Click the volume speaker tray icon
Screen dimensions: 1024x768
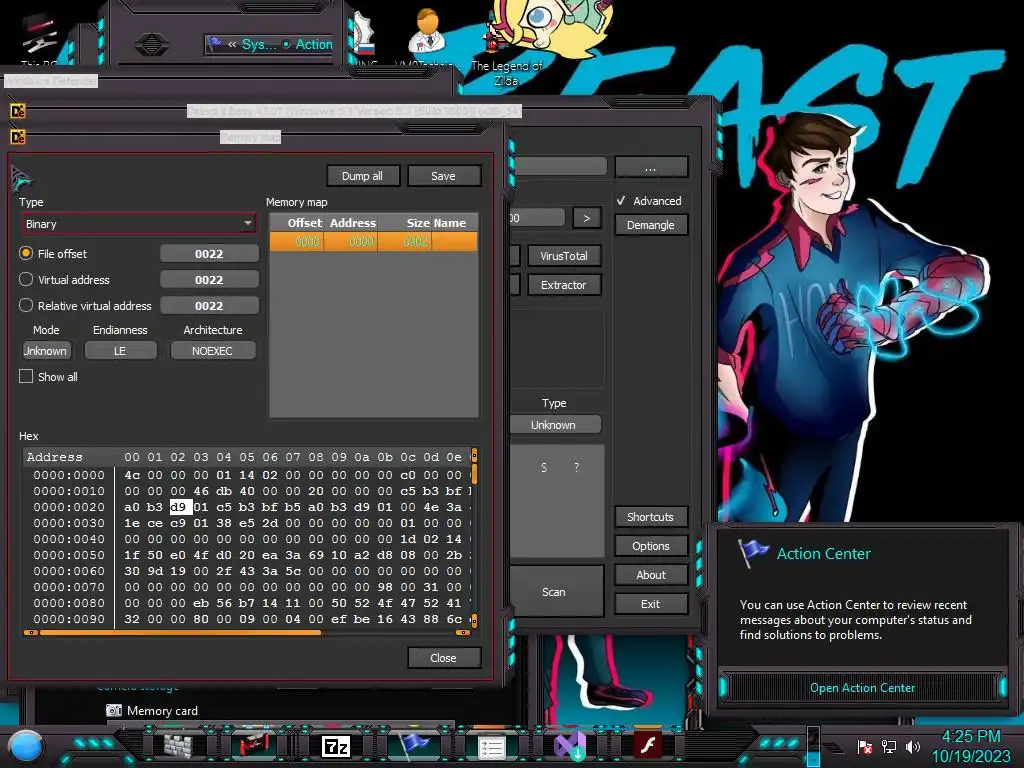(x=912, y=746)
